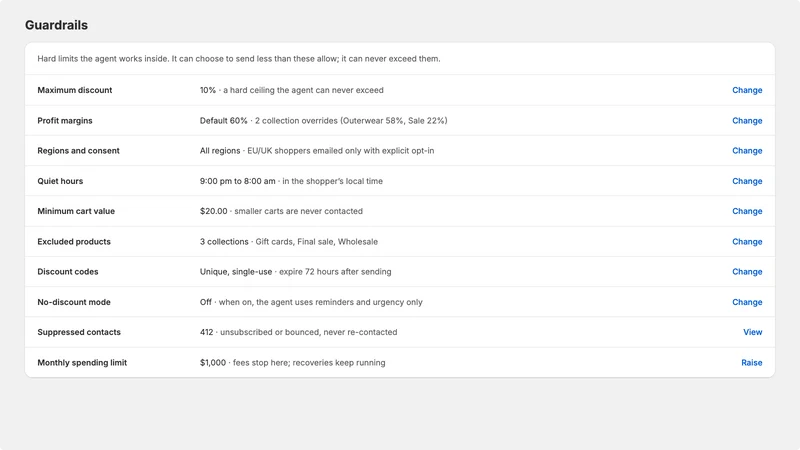Click the Excluded products row label
This screenshot has height=450, width=800.
[74, 242]
